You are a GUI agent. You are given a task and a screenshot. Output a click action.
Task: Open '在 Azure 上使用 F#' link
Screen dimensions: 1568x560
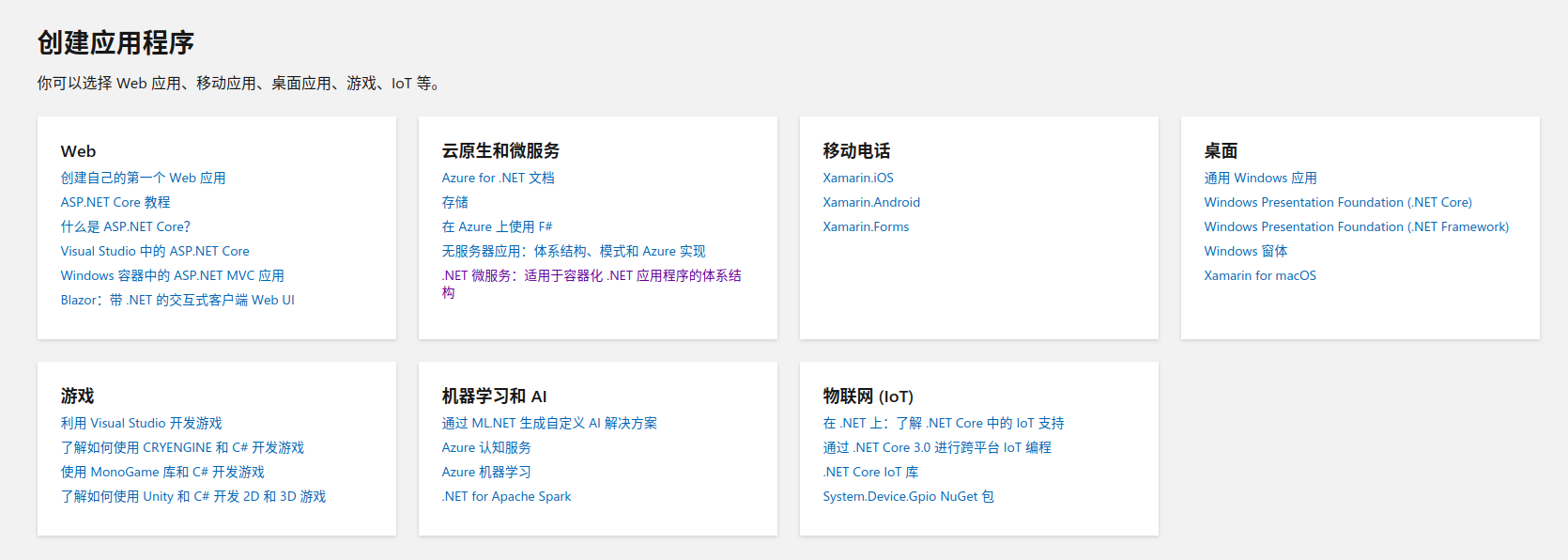click(x=498, y=226)
